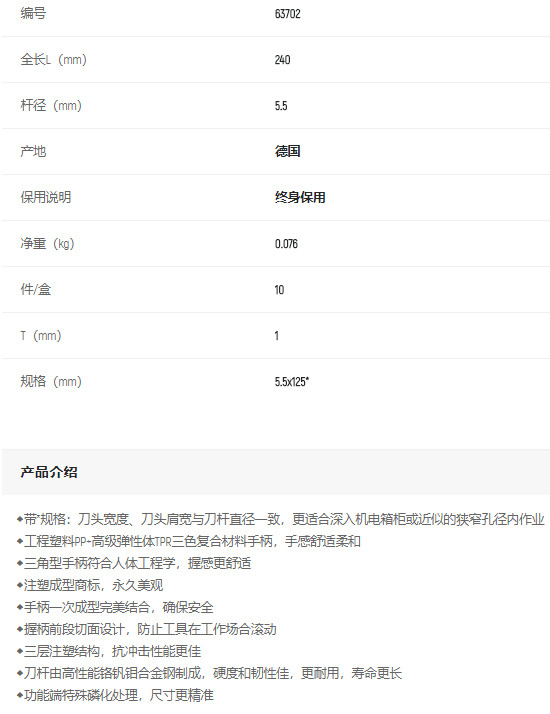Click the T (mm) row label
The width and height of the screenshot is (550, 714).
(x=41, y=336)
